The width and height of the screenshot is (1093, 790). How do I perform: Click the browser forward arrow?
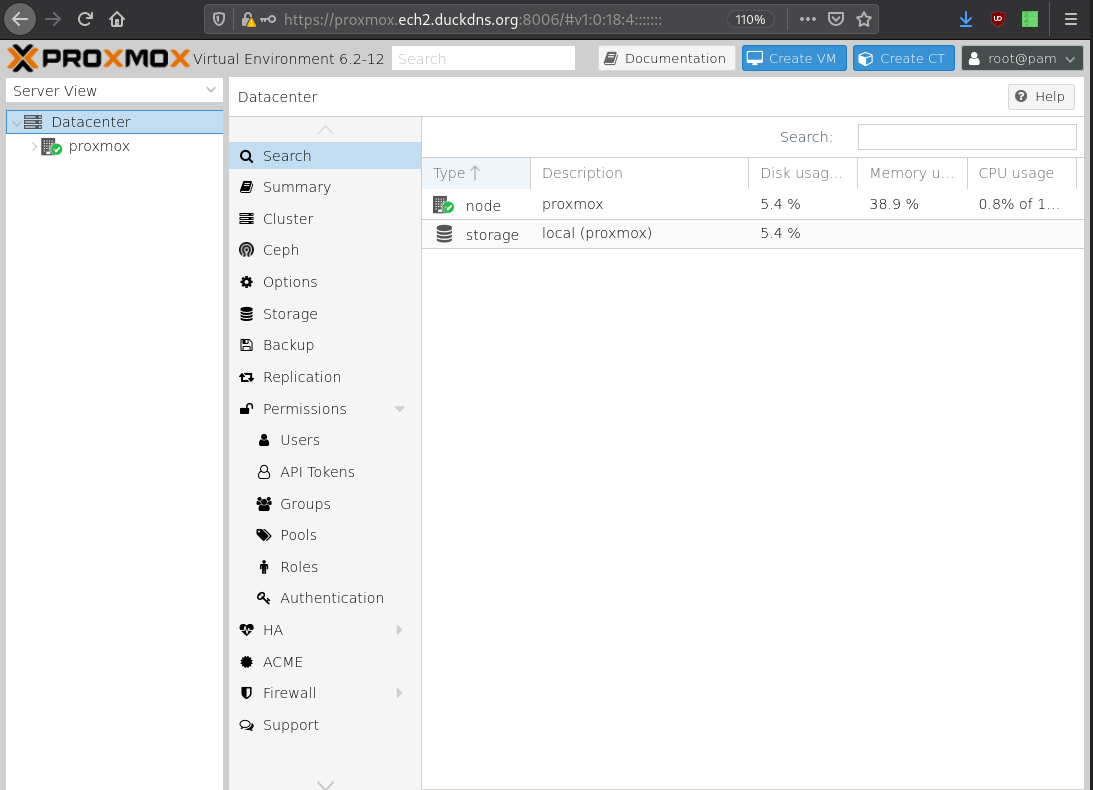(x=52, y=19)
